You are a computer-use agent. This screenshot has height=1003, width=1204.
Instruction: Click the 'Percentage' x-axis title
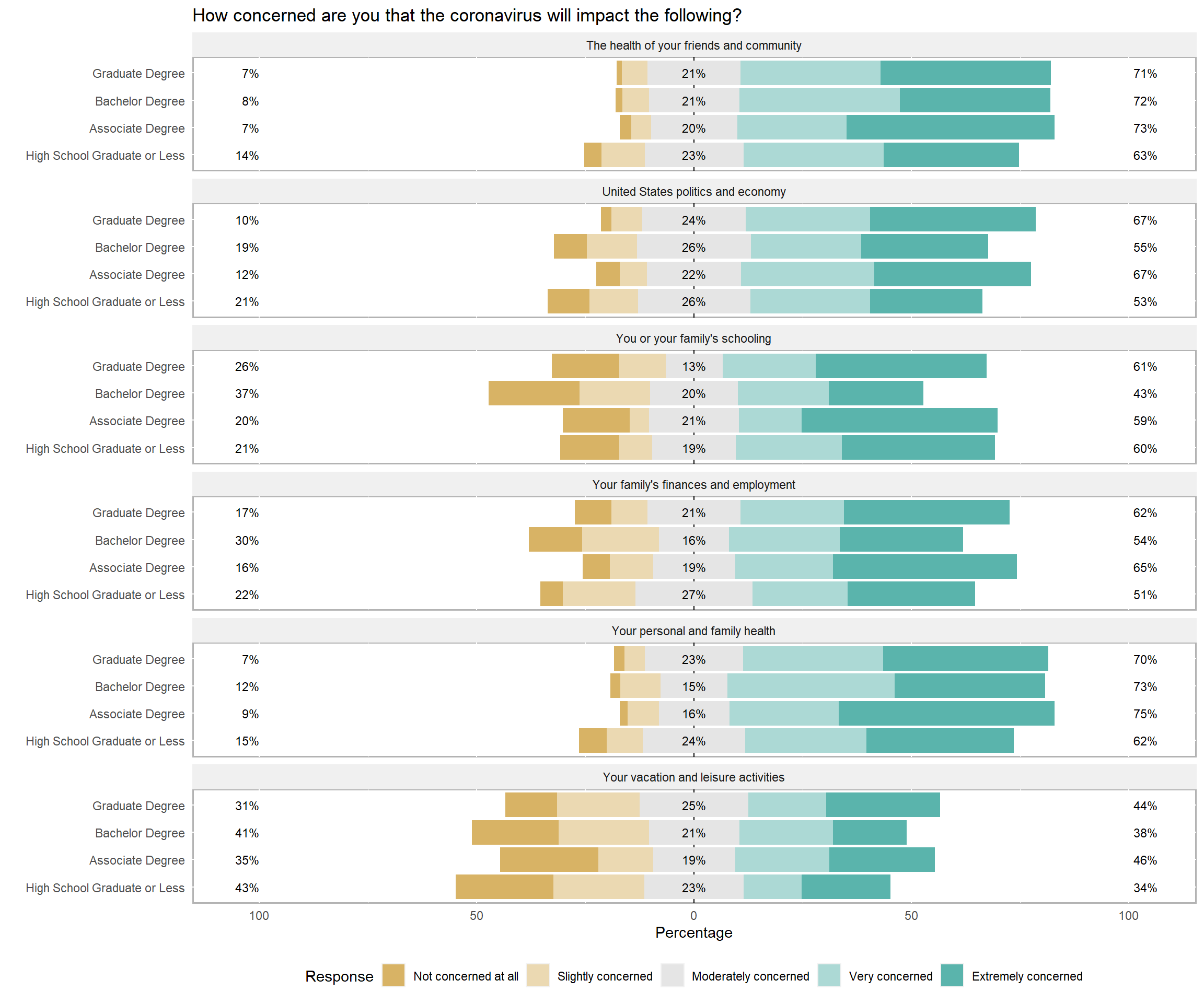(693, 932)
